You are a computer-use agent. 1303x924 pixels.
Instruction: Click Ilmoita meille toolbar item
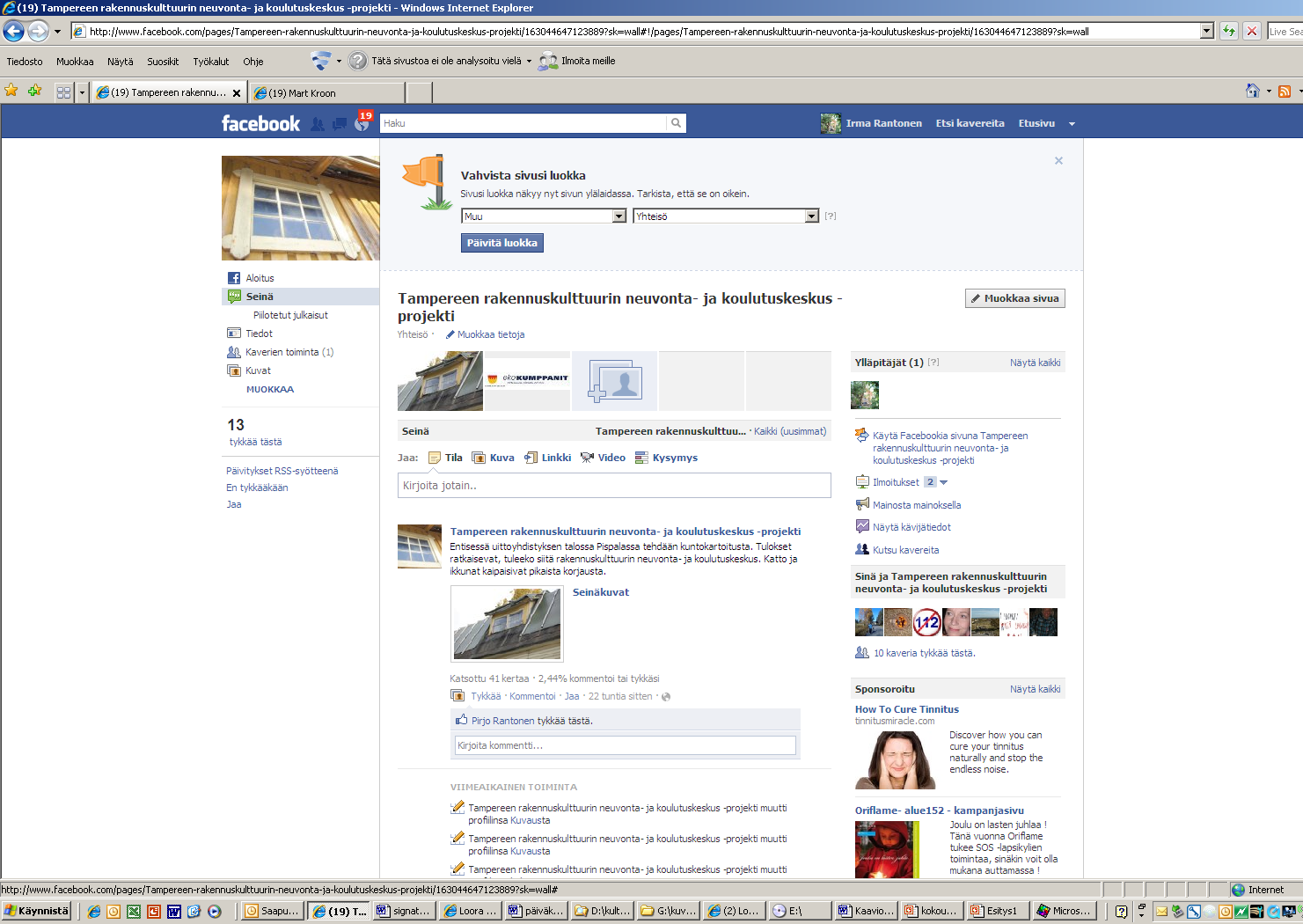tap(577, 61)
